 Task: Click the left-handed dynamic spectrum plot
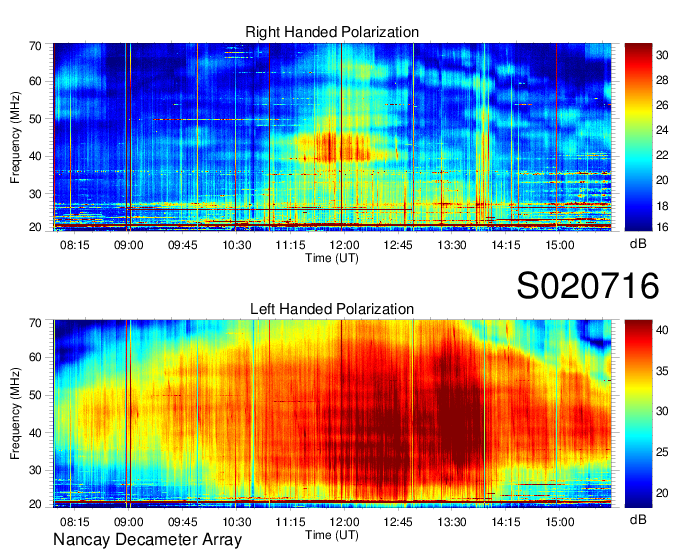(332, 414)
